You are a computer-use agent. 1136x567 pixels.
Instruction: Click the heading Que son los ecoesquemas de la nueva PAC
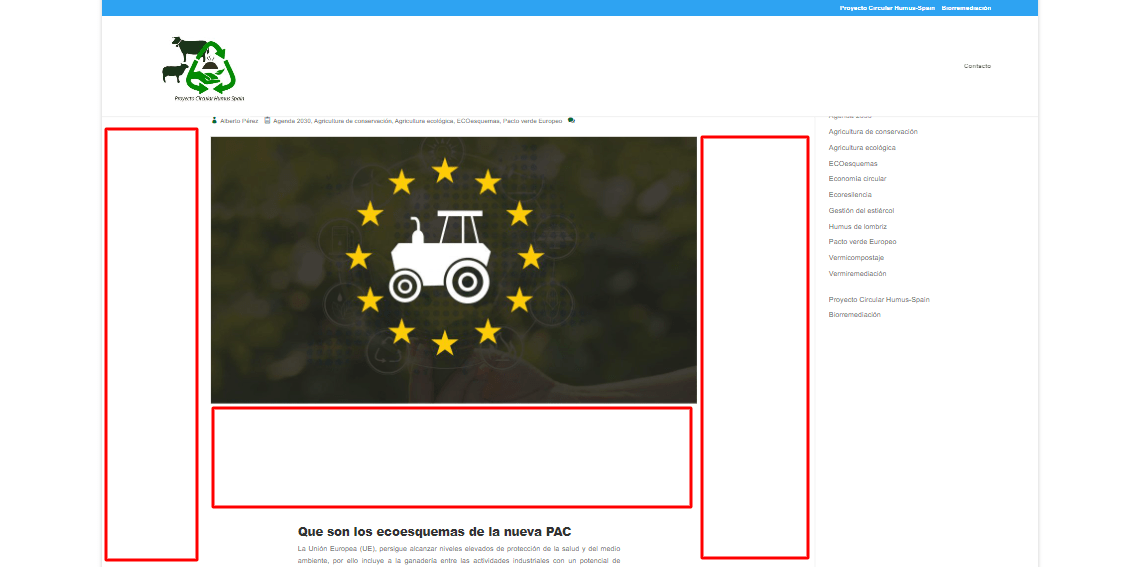tap(435, 532)
